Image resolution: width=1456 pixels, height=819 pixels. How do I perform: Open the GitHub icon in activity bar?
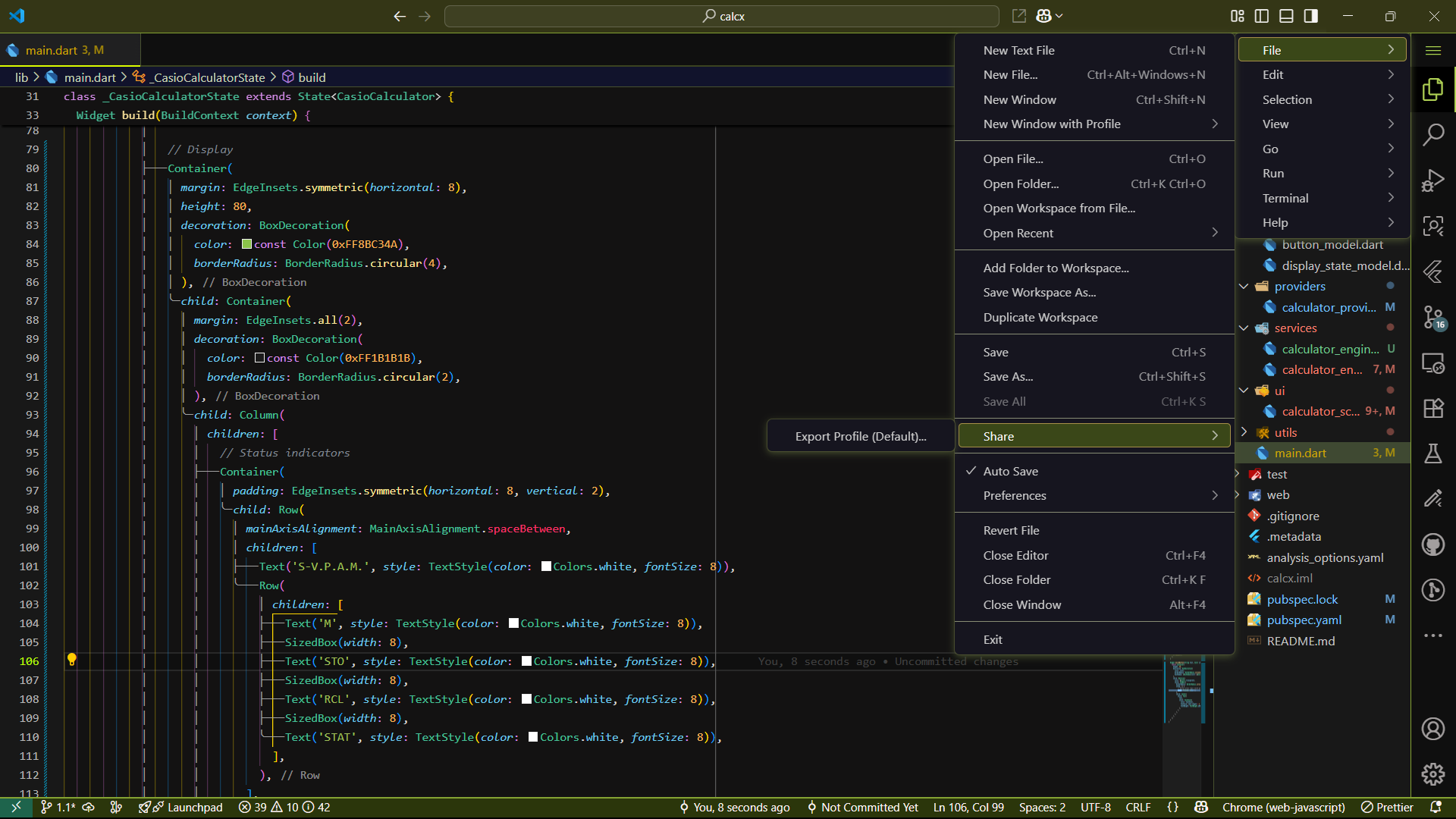coord(1432,544)
